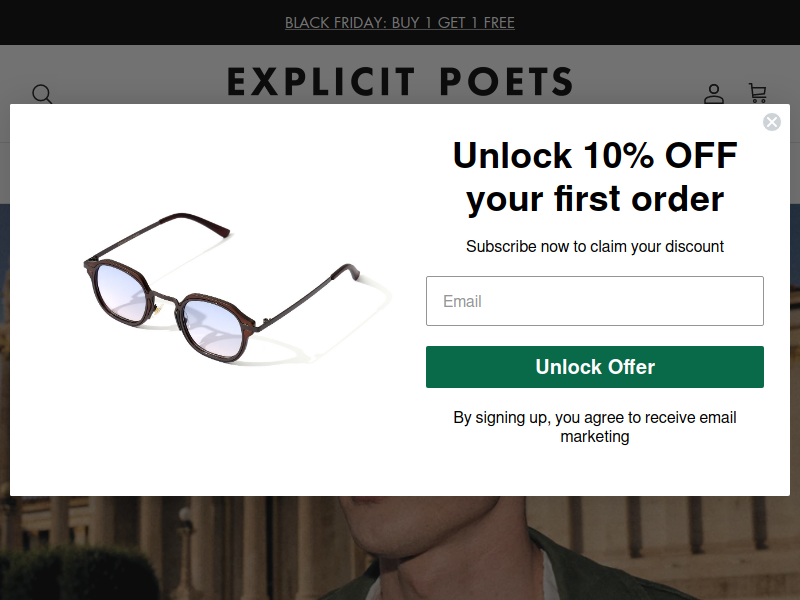Focus the Email input field
Image resolution: width=800 pixels, height=600 pixels.
point(594,301)
